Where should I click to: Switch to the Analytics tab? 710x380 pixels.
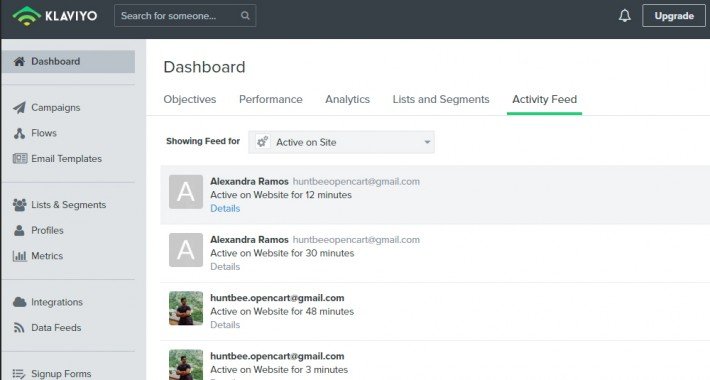347,99
